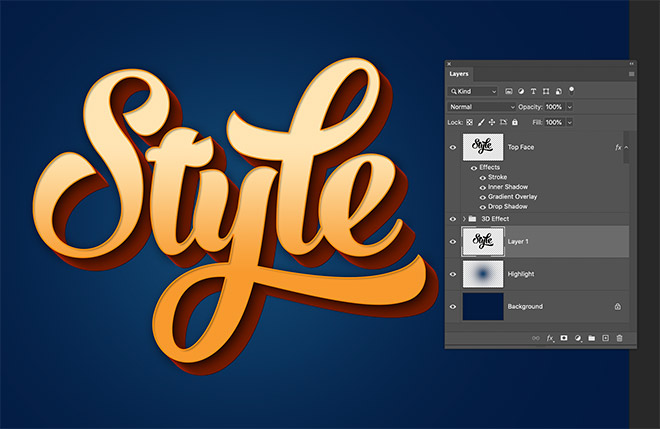Click lock image pixels brush icon

(480, 121)
